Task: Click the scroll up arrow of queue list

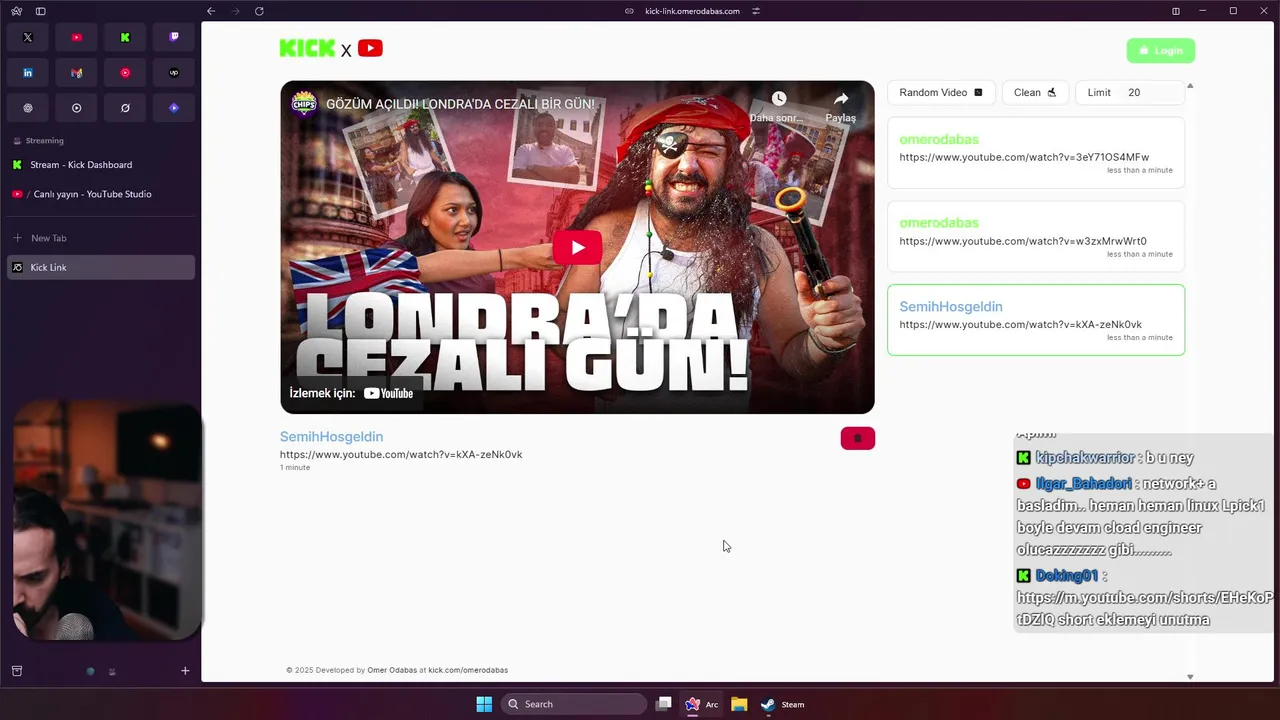Action: [x=1190, y=86]
